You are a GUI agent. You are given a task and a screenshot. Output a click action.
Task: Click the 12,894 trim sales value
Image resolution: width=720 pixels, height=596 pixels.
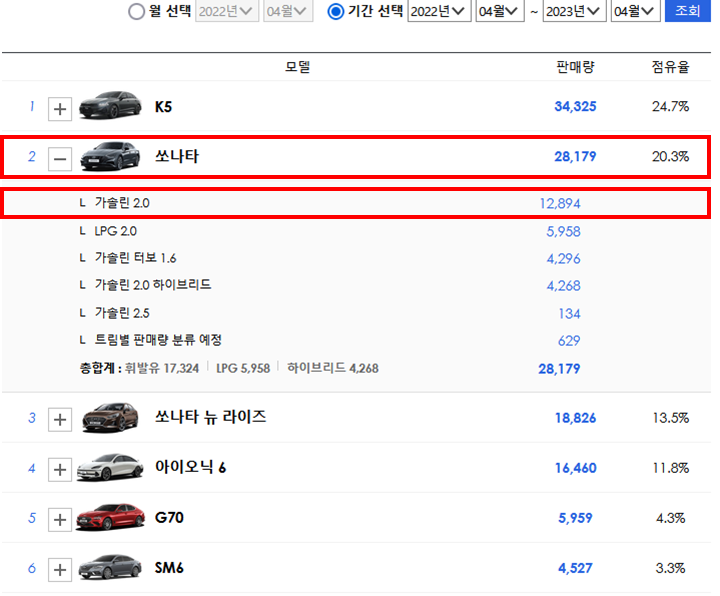[x=560, y=203]
